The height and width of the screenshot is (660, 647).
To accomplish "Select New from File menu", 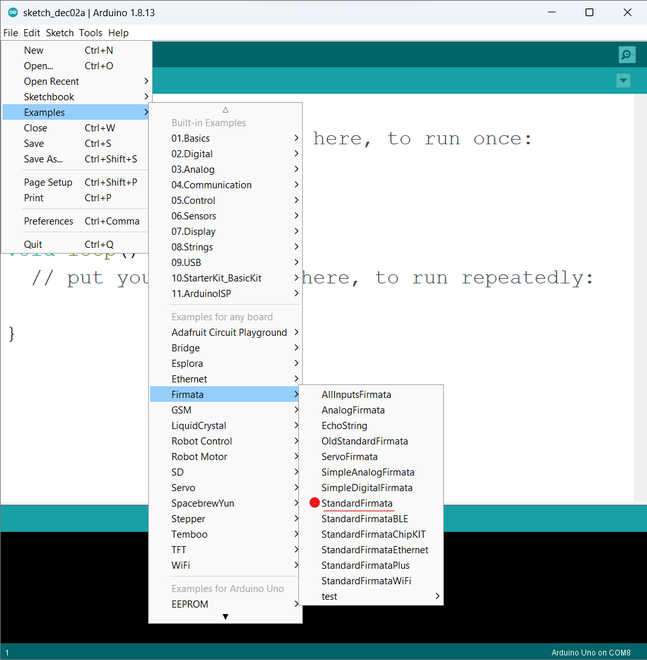I will [76, 51].
